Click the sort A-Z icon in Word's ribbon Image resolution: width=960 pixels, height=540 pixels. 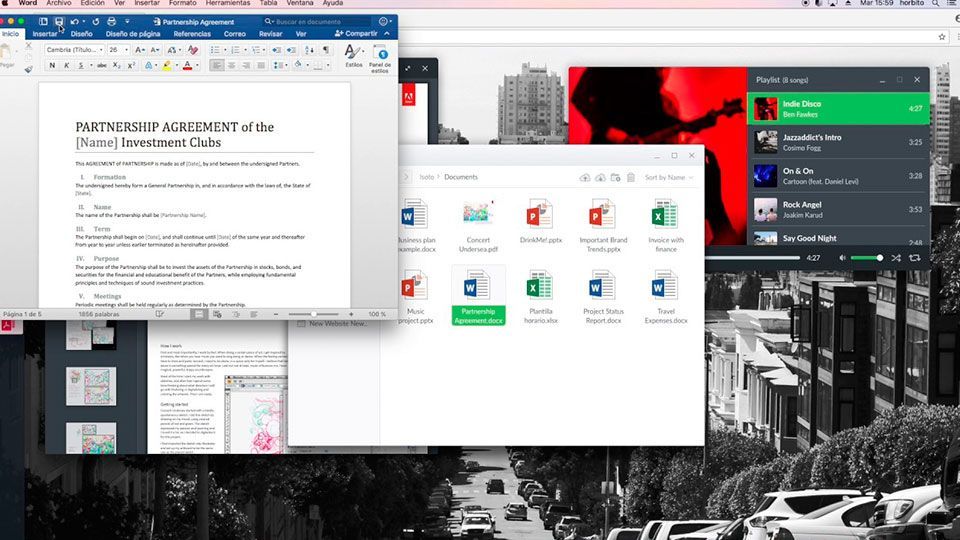pos(309,50)
